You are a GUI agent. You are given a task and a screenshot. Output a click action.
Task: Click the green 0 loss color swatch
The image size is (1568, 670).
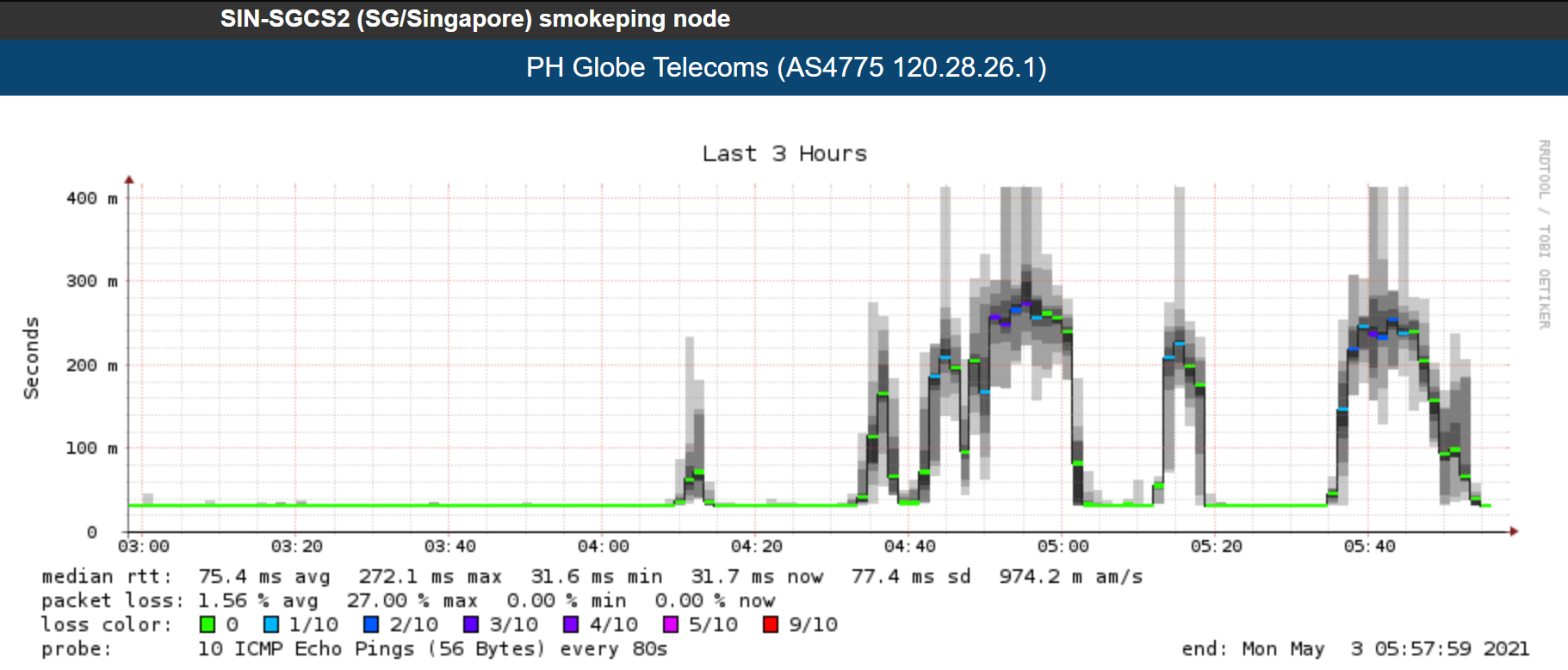208,624
